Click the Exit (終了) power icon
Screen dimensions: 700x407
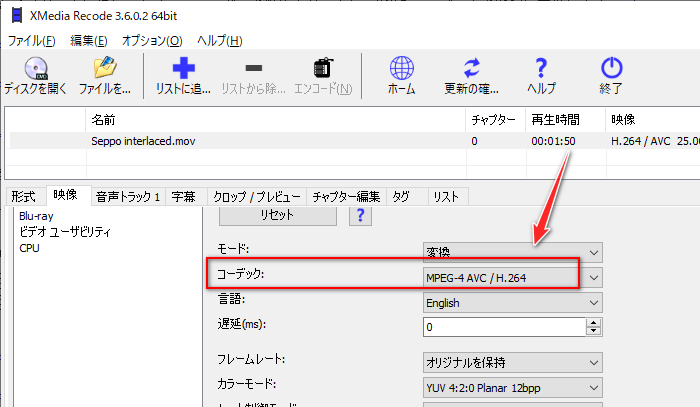click(x=611, y=68)
